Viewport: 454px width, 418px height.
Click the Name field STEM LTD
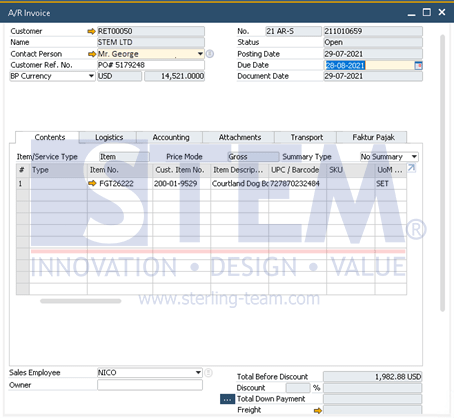(151, 42)
